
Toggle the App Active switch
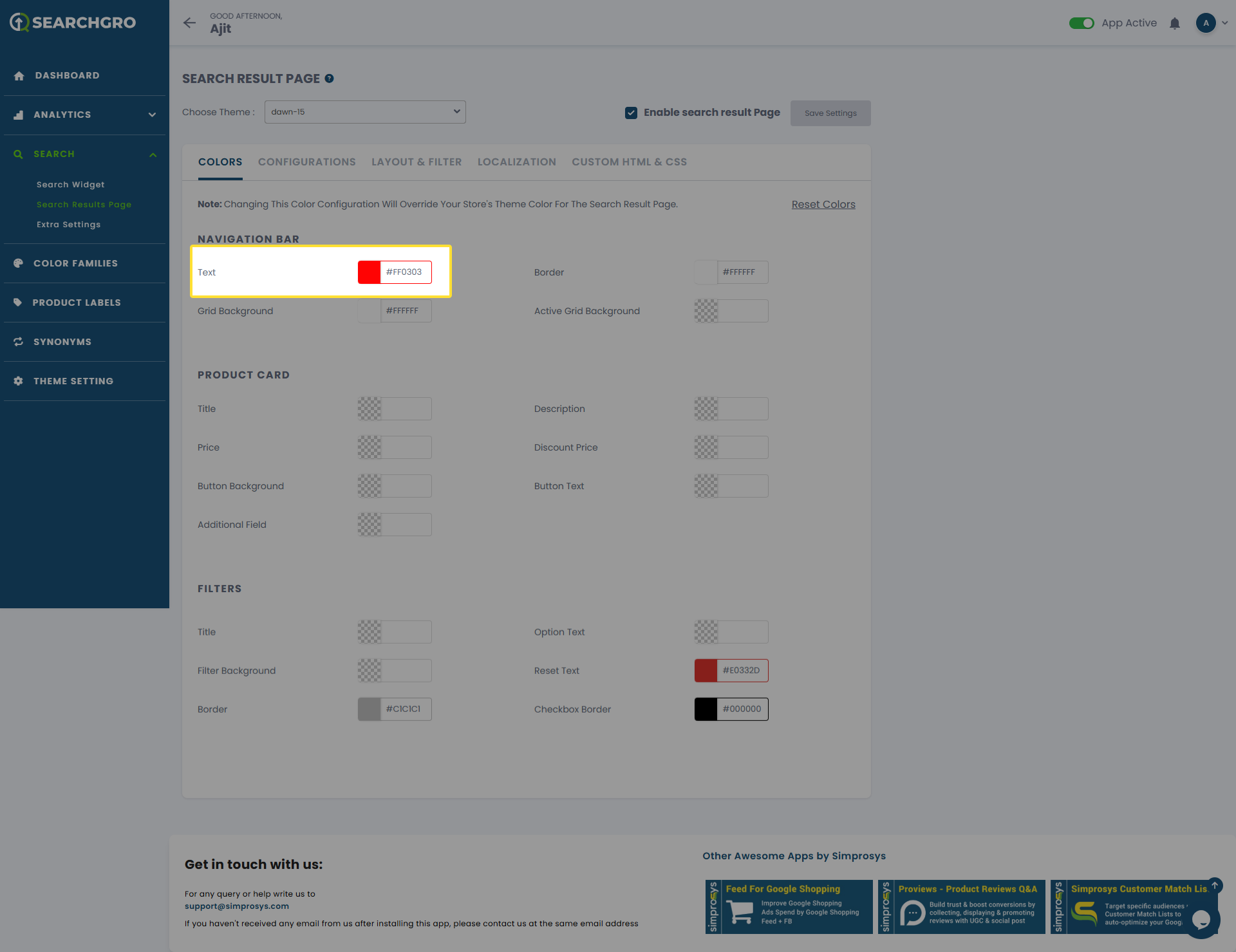1081,23
